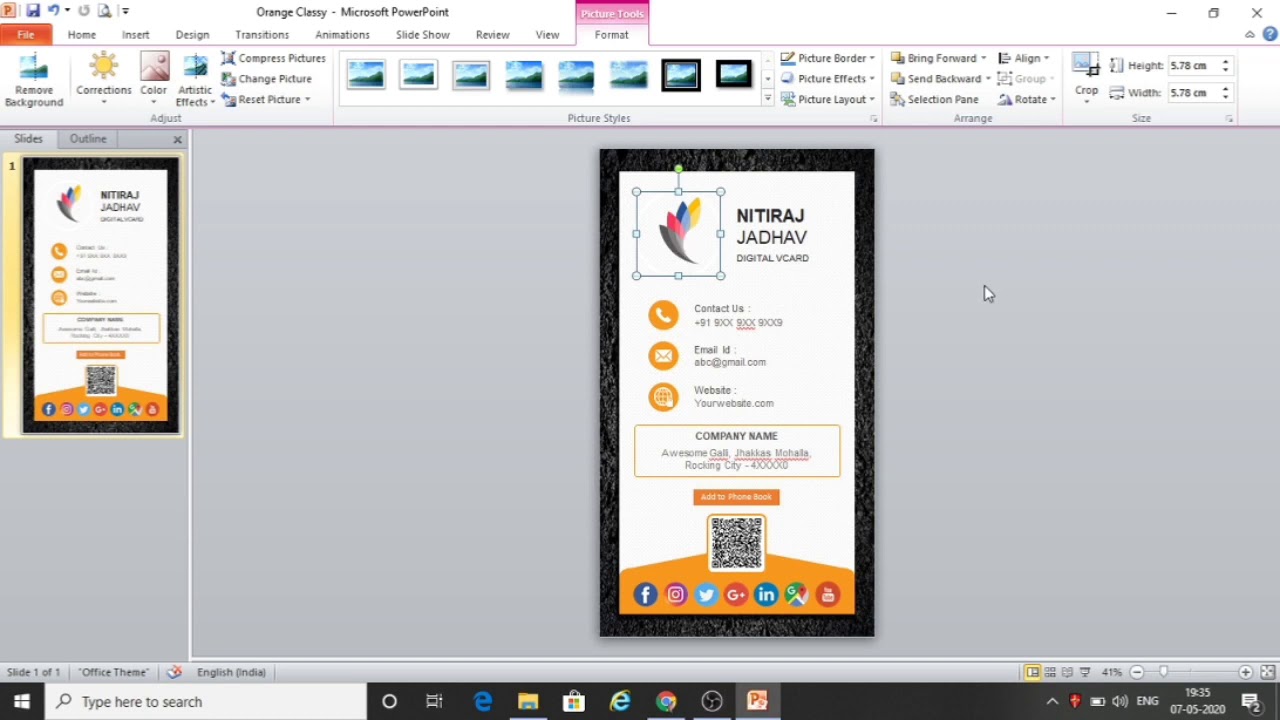Viewport: 1280px width, 720px height.
Task: Open the Corrections options
Action: [103, 80]
